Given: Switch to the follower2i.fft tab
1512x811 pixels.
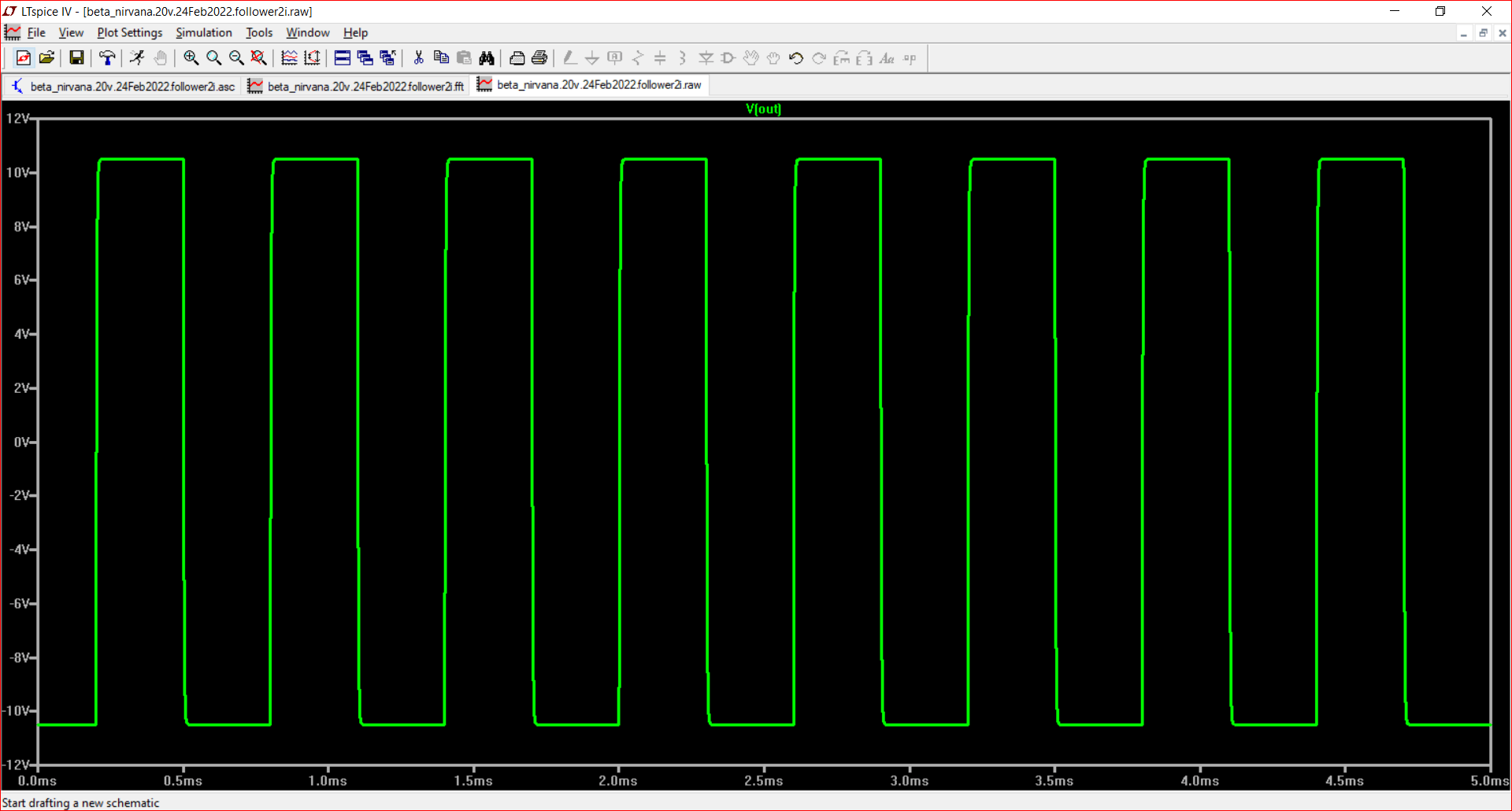Looking at the screenshot, I should tap(356, 86).
